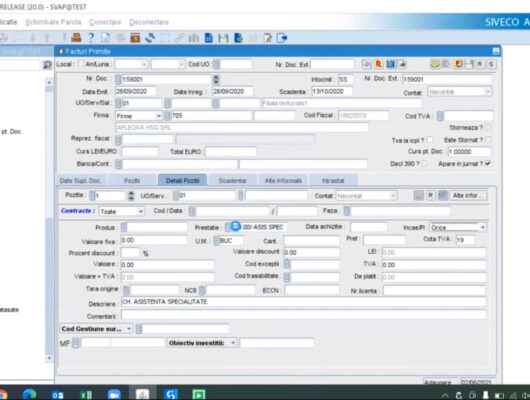
Task: Open the Schimbare Parola menu
Action: [x=53, y=22]
